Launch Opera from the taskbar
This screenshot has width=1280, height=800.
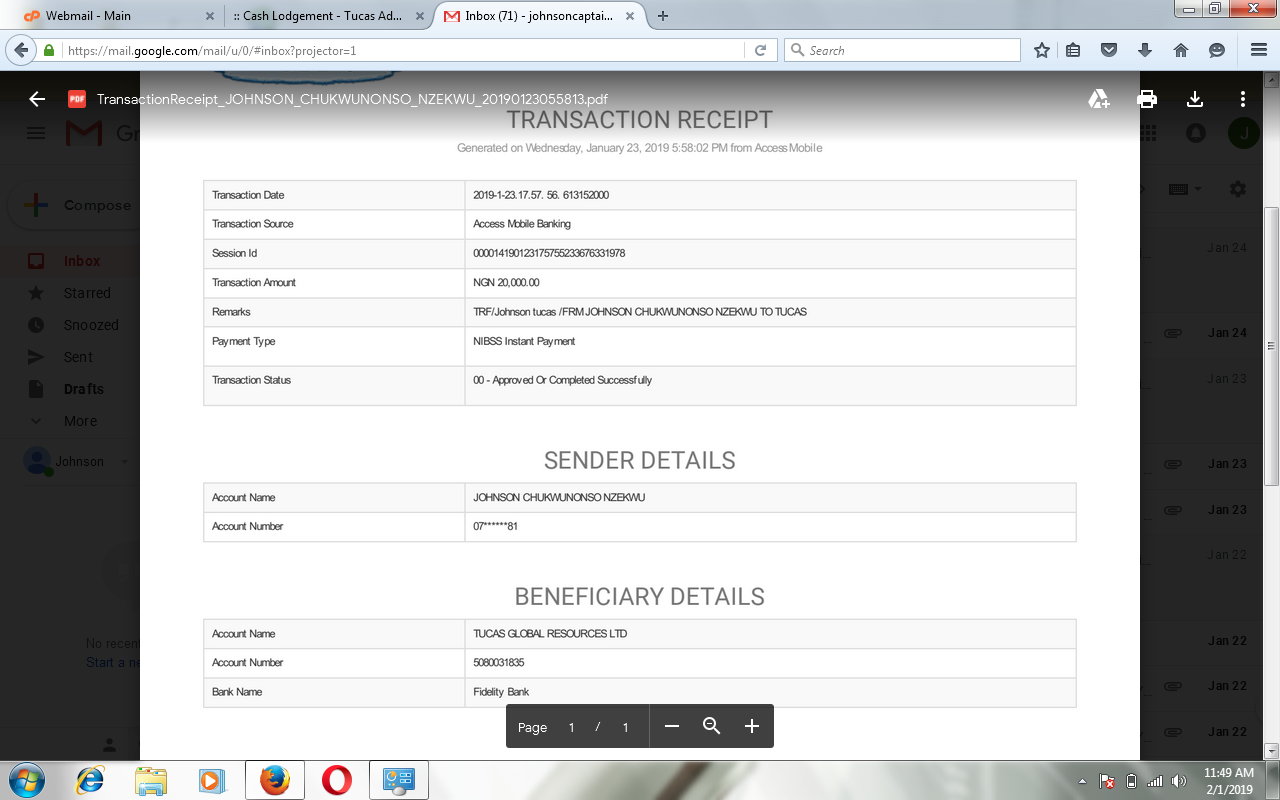337,779
